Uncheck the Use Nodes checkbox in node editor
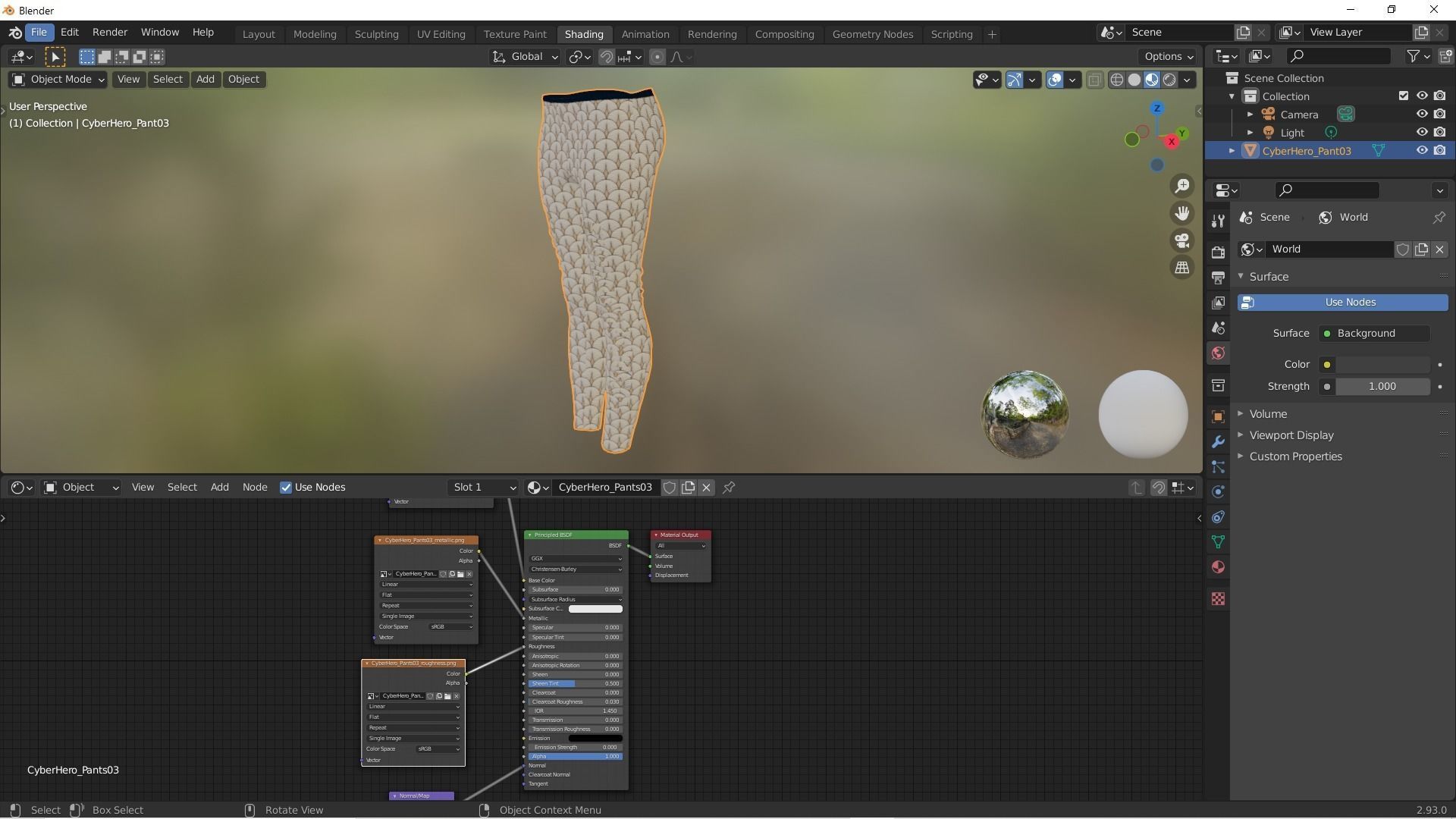 point(286,488)
